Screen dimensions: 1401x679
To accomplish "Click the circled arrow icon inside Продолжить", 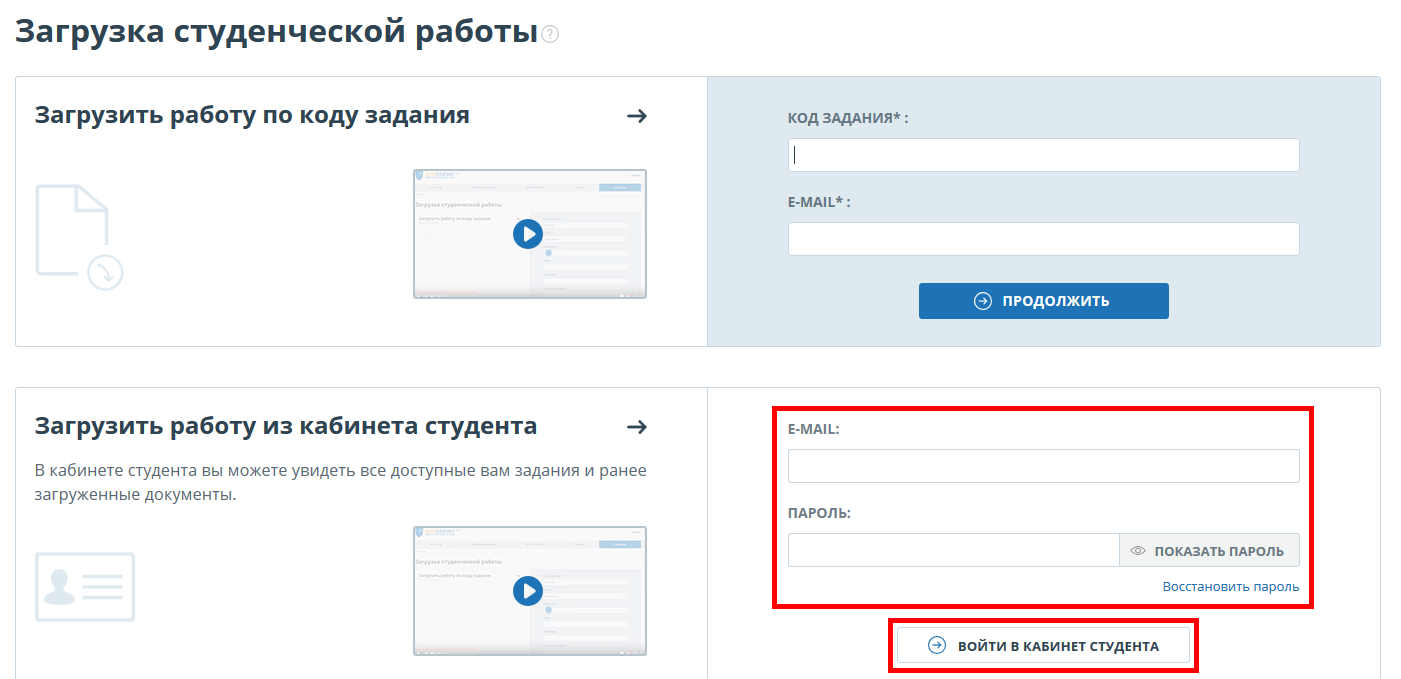I will [983, 301].
